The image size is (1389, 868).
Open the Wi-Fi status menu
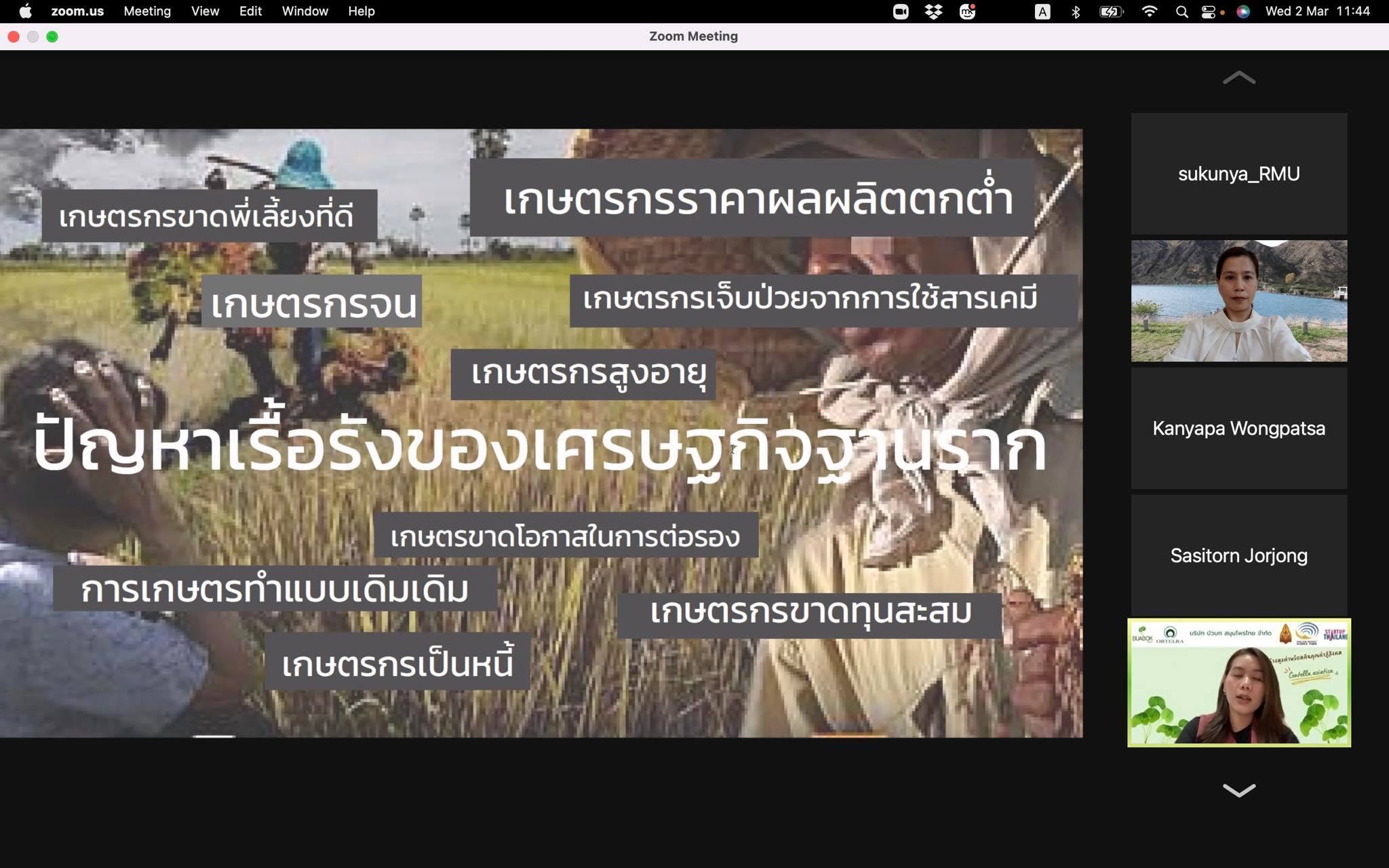1149,12
